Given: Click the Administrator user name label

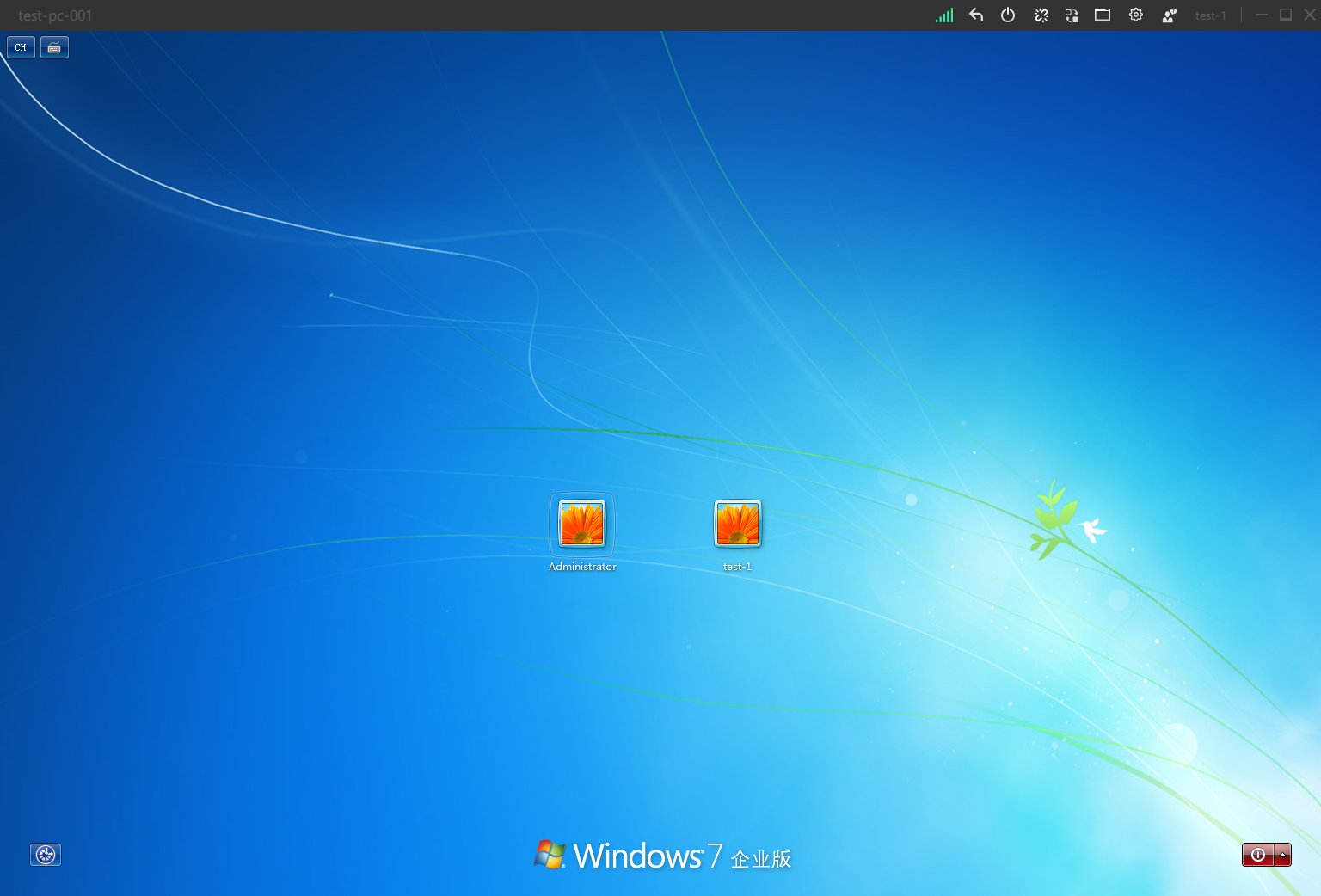Looking at the screenshot, I should [x=582, y=567].
